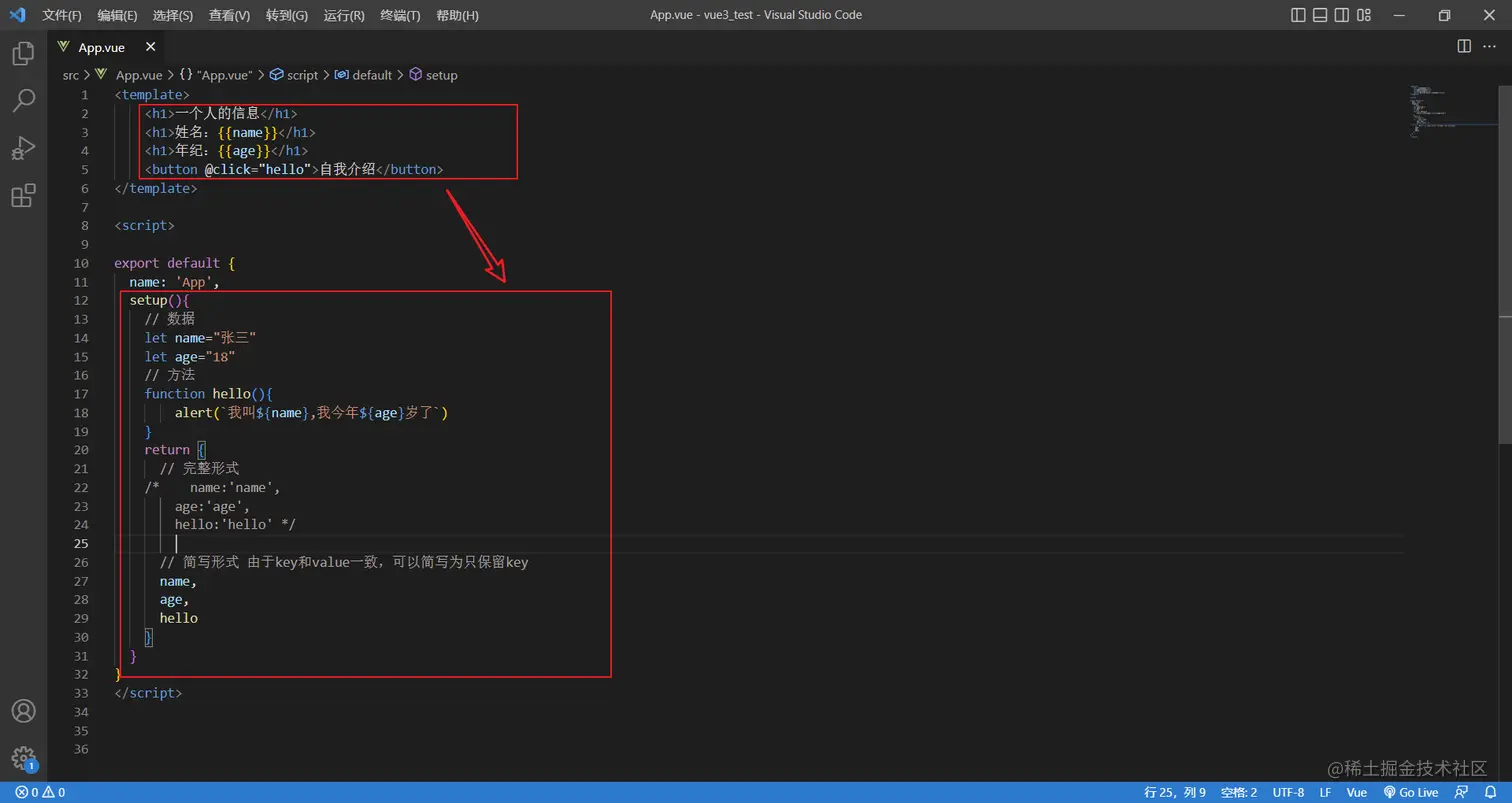Open the Explorer view in activity bar
This screenshot has height=803, width=1512.
tap(23, 53)
